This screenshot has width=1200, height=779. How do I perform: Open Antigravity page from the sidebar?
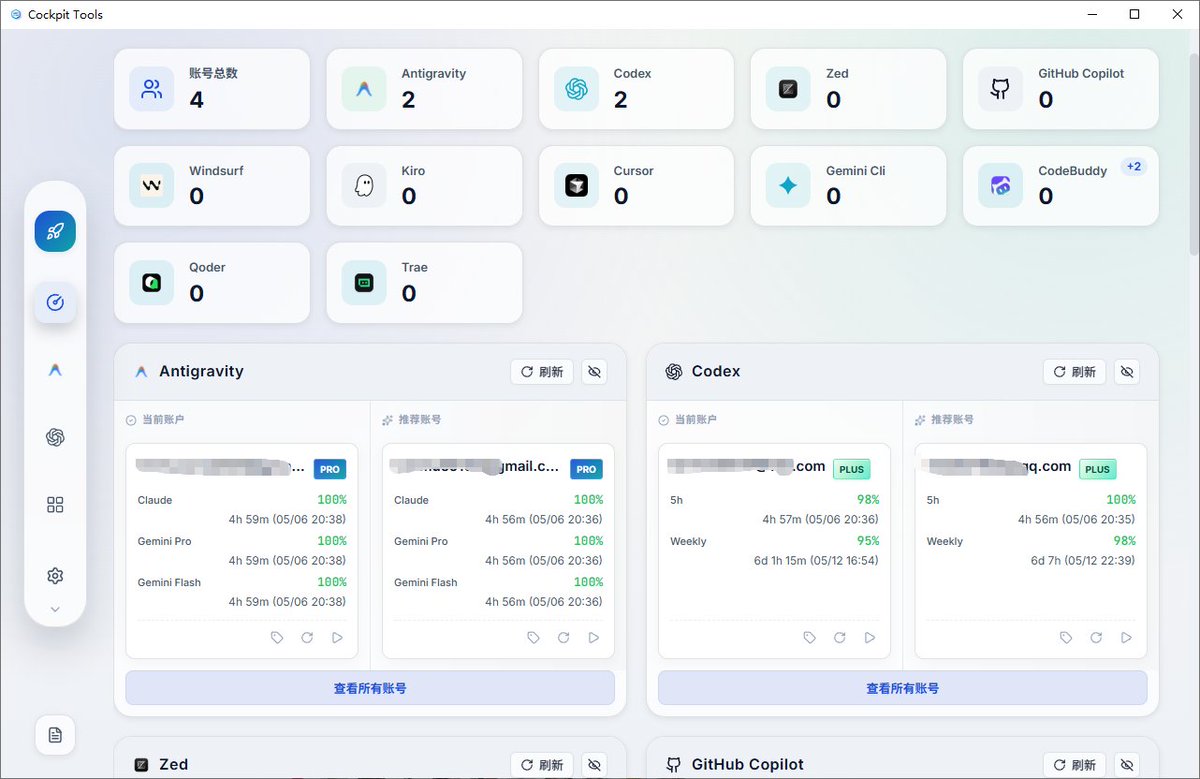[55, 370]
